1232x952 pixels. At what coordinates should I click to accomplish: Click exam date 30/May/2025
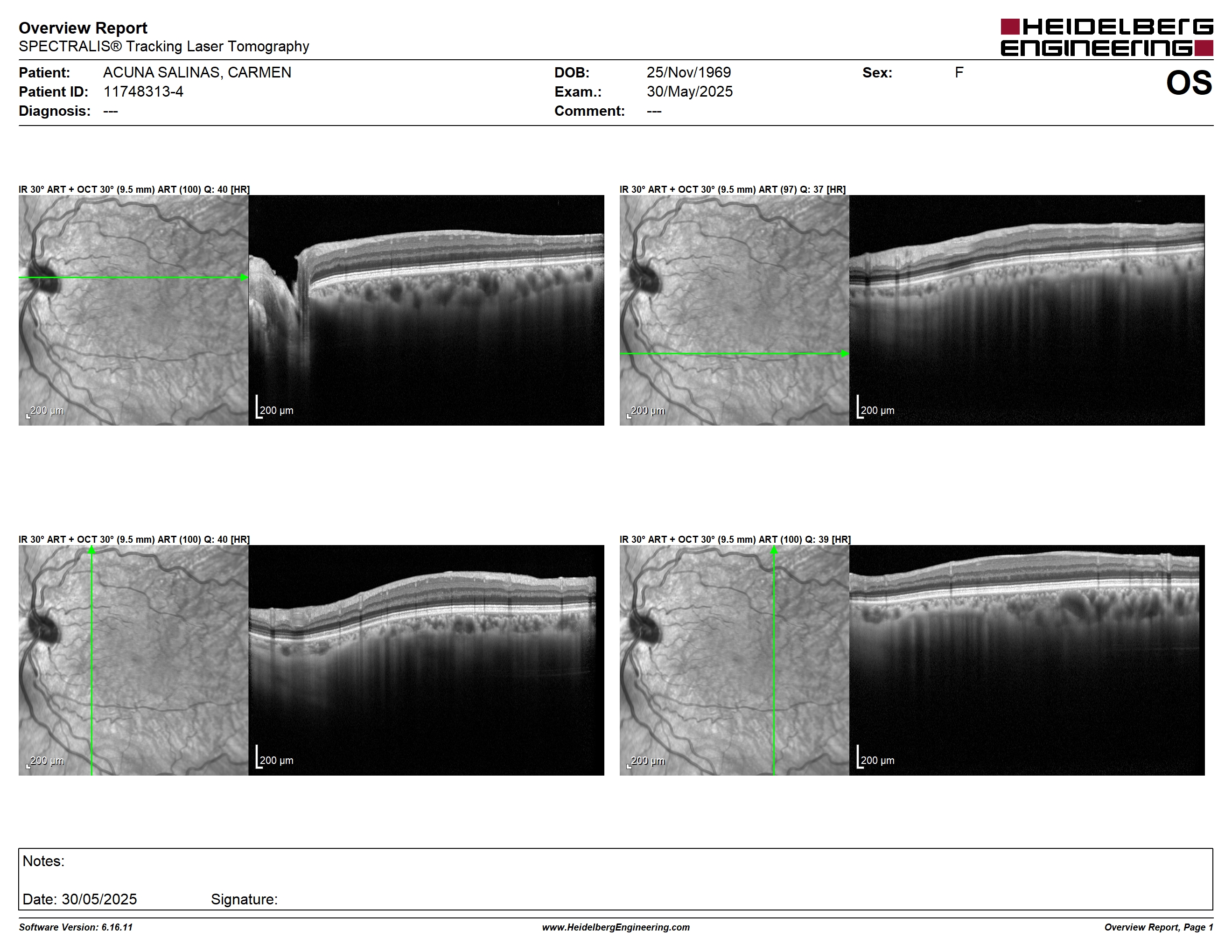[x=689, y=92]
